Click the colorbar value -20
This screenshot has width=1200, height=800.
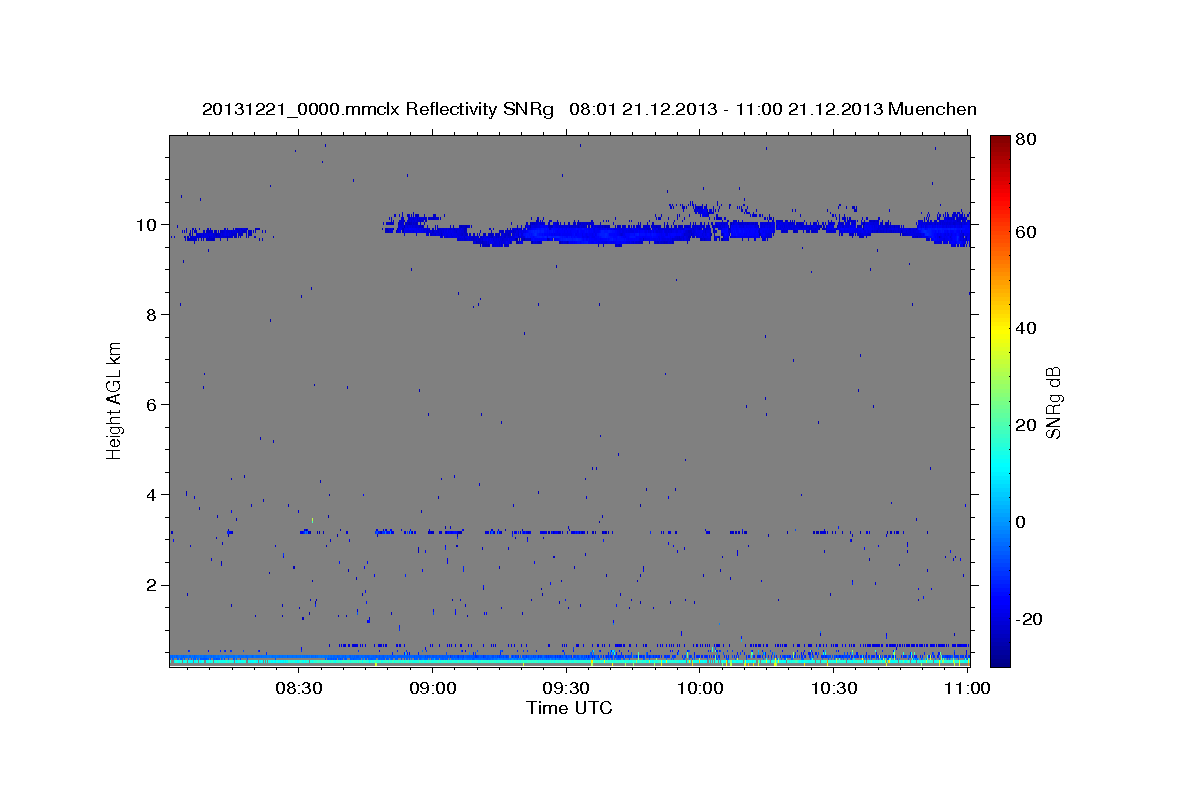1029,619
